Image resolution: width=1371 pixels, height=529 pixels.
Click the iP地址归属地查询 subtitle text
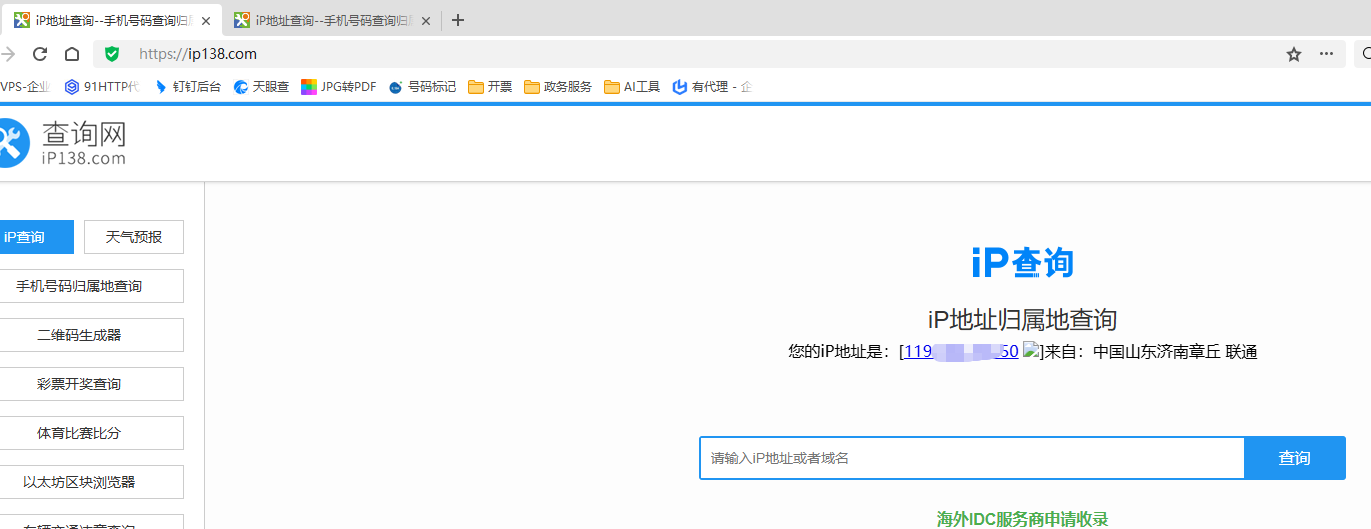[x=1022, y=320]
